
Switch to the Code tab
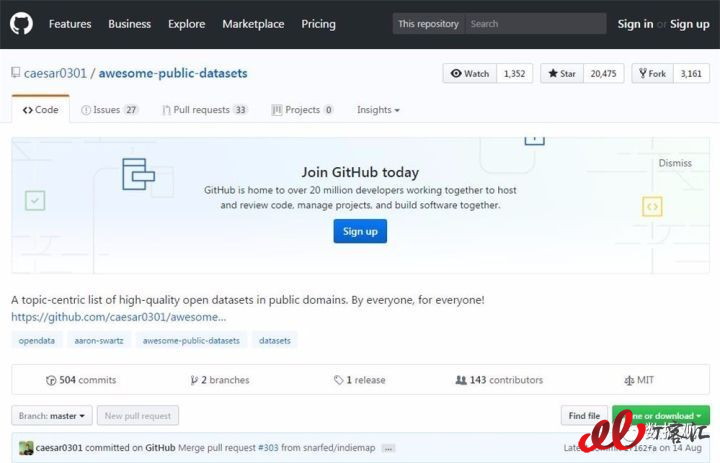point(40,109)
